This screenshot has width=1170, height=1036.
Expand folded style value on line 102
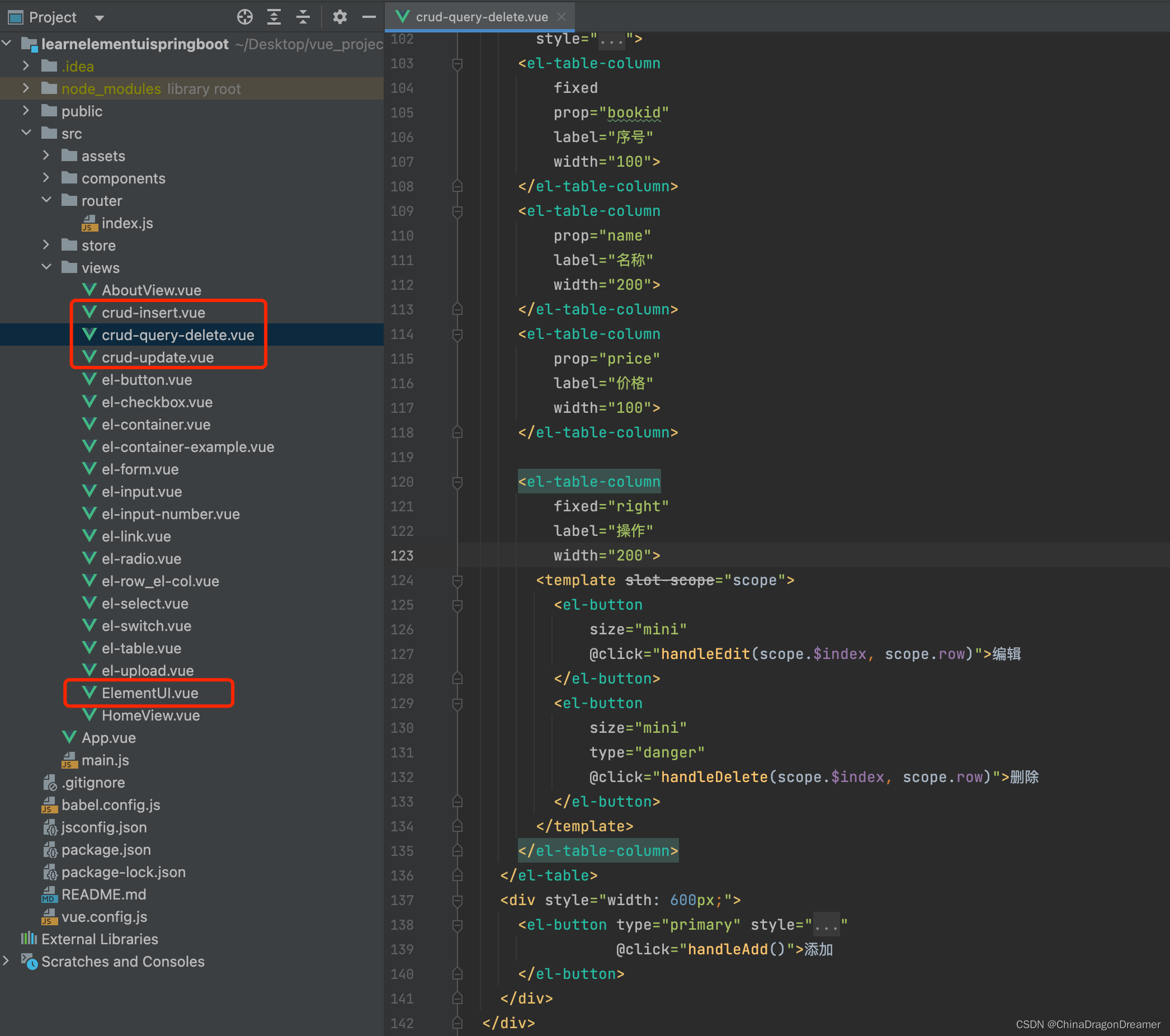pos(611,39)
